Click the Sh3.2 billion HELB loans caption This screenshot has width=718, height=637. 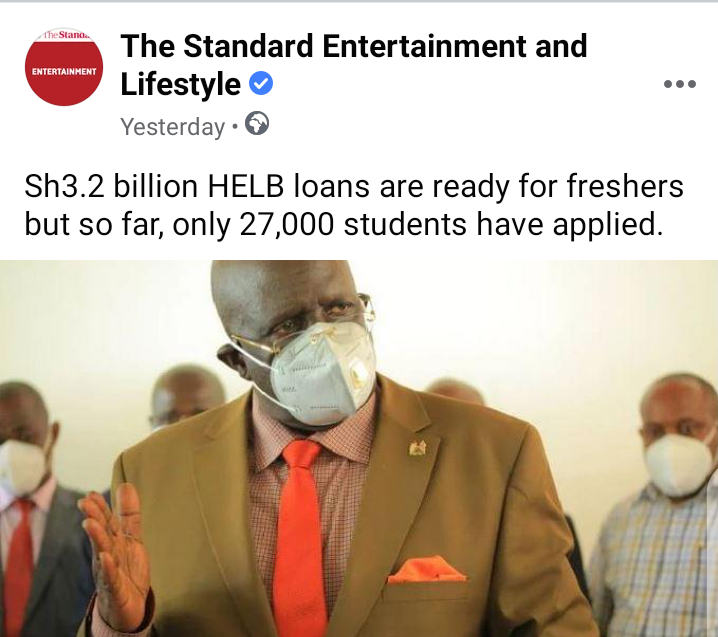[x=354, y=187]
